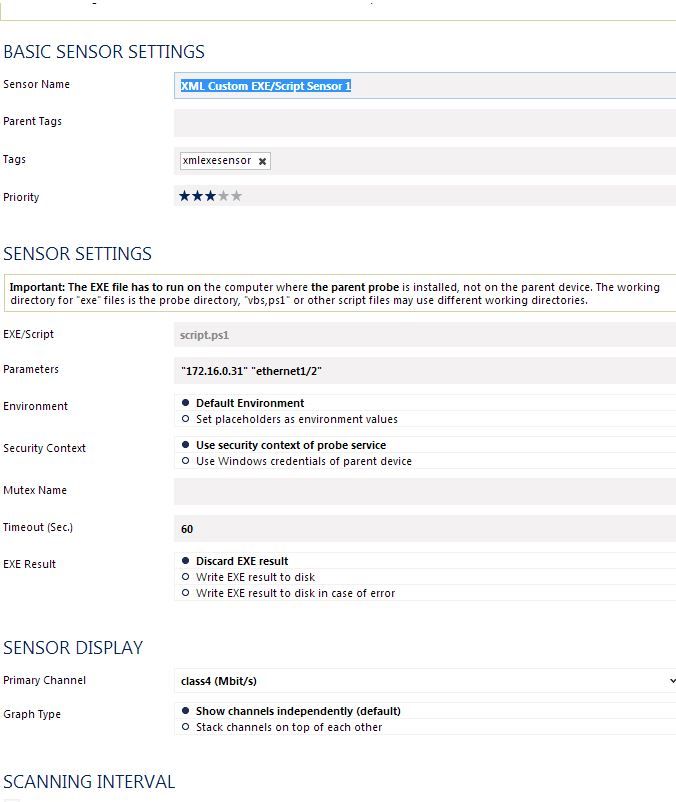Click the Scanning Interval heading
Viewport: 676px width, 802px height.
point(89,782)
